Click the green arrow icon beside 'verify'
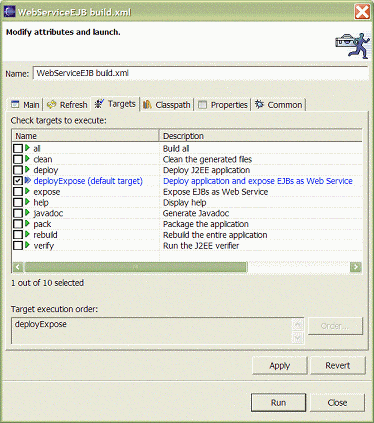Image resolution: width=374 pixels, height=423 pixels. 27,245
